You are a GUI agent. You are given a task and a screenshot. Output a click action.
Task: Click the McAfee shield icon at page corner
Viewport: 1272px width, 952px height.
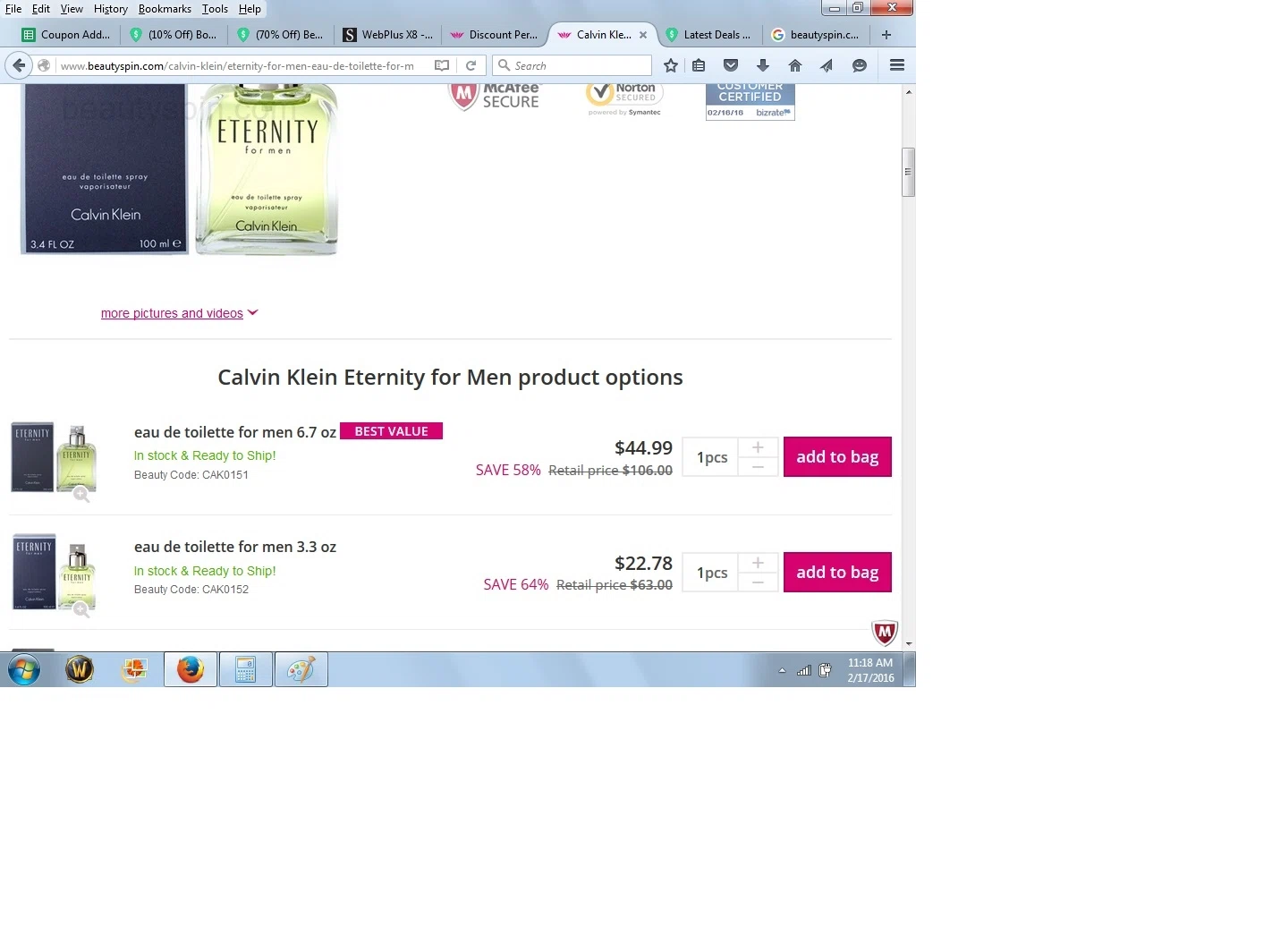tap(885, 633)
